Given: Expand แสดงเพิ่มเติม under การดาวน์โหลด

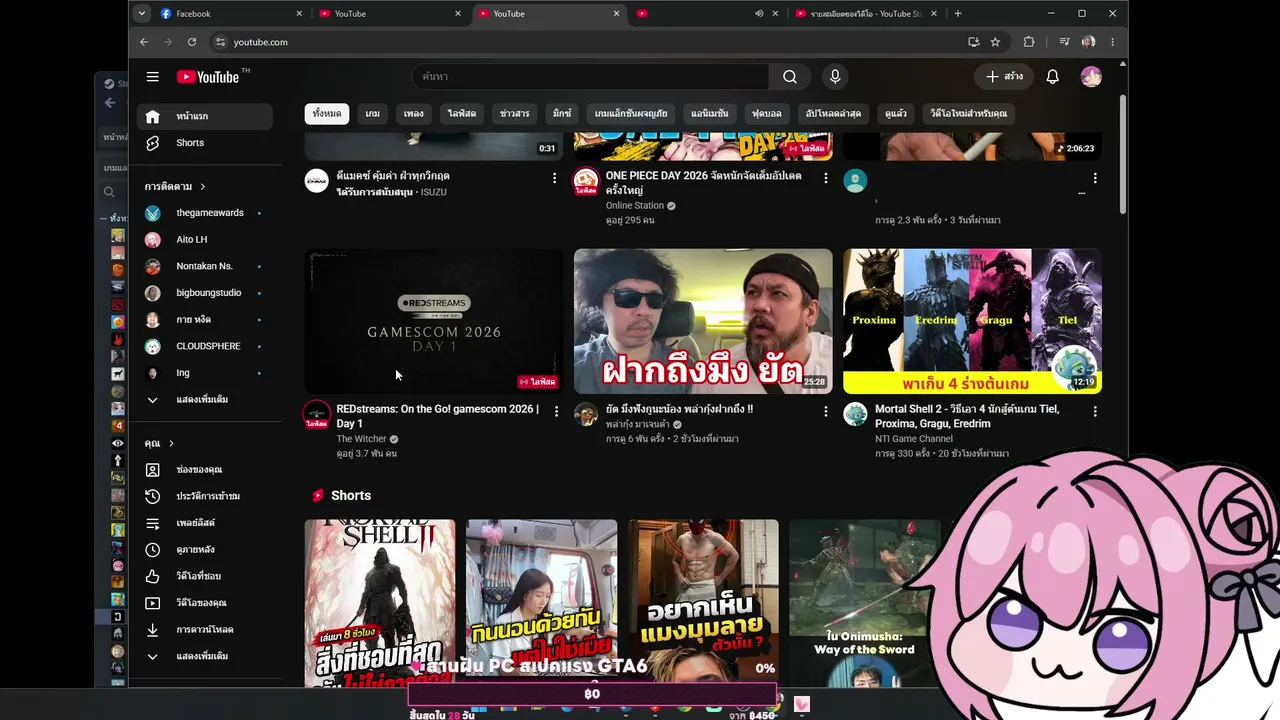Looking at the screenshot, I should coord(204,656).
